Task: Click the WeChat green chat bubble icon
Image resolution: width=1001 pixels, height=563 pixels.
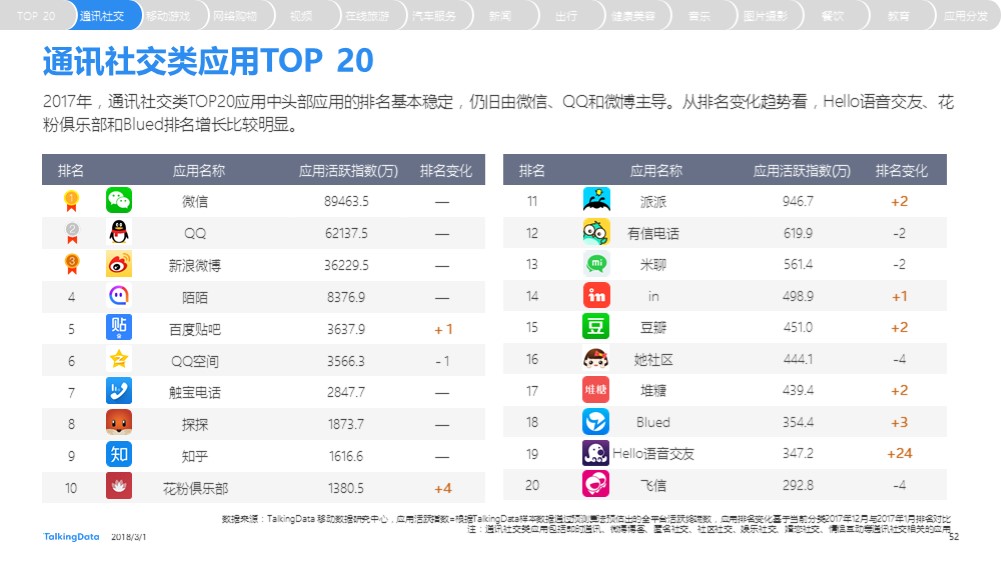Action: [x=119, y=200]
